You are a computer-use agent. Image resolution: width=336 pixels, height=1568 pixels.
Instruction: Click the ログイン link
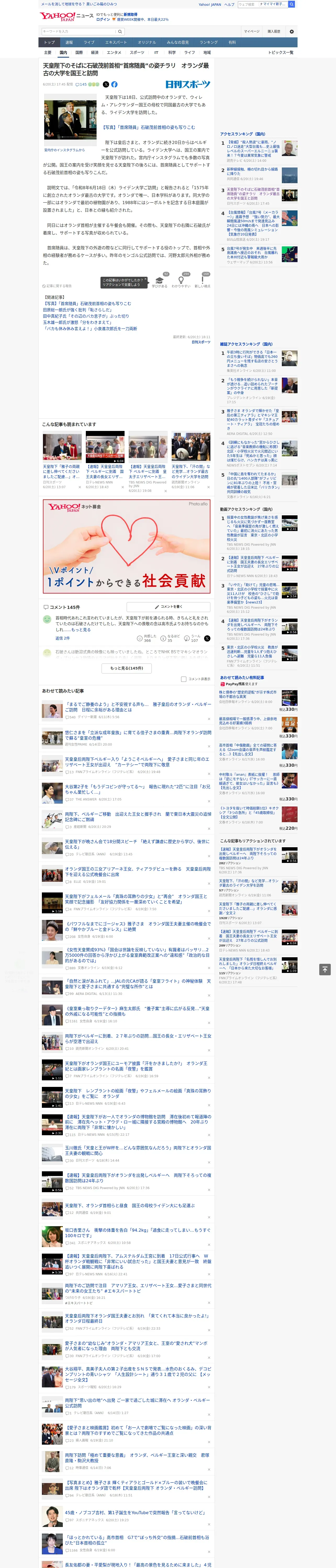pos(103,20)
